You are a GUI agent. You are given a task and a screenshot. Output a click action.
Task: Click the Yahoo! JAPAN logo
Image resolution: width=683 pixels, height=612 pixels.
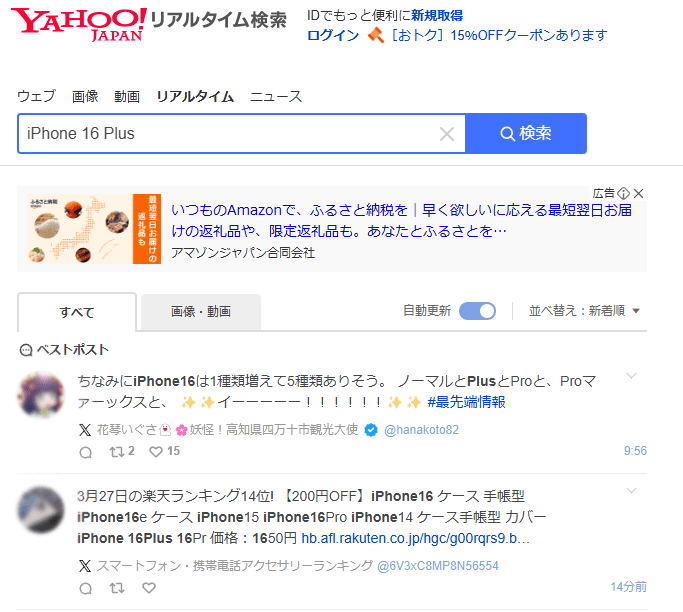click(x=79, y=24)
